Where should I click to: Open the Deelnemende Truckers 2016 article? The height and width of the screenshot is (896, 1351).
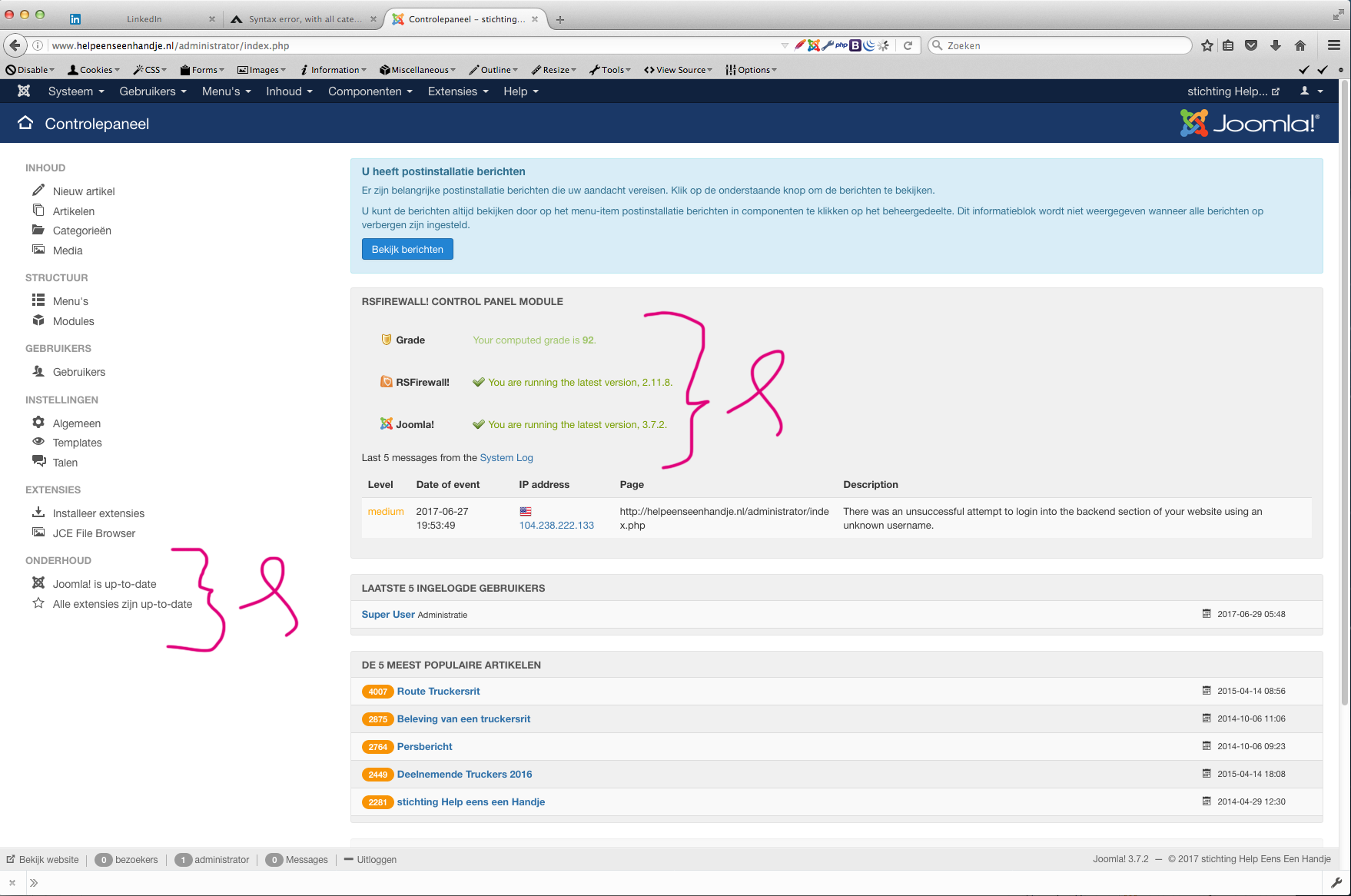pyautogui.click(x=464, y=774)
